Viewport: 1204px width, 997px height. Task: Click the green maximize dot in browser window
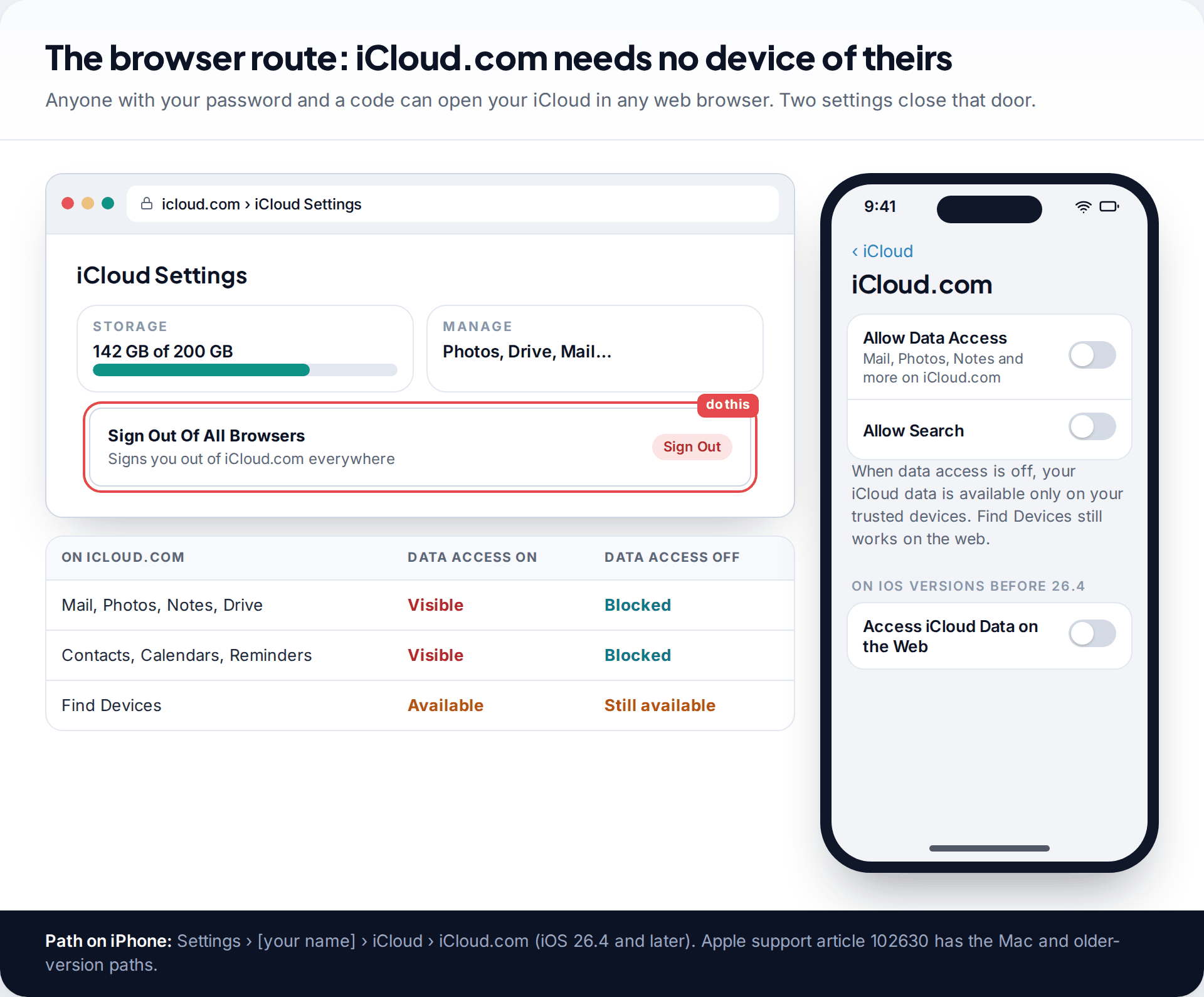point(108,203)
